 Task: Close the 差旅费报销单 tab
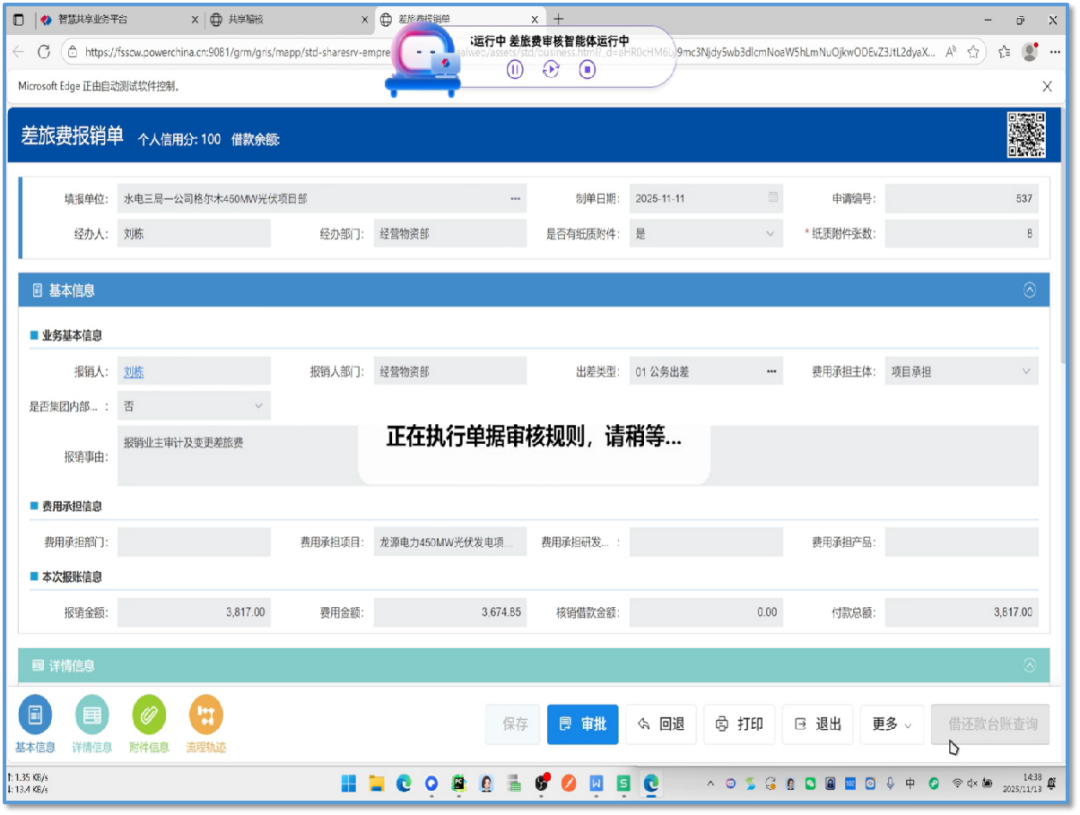tap(534, 19)
